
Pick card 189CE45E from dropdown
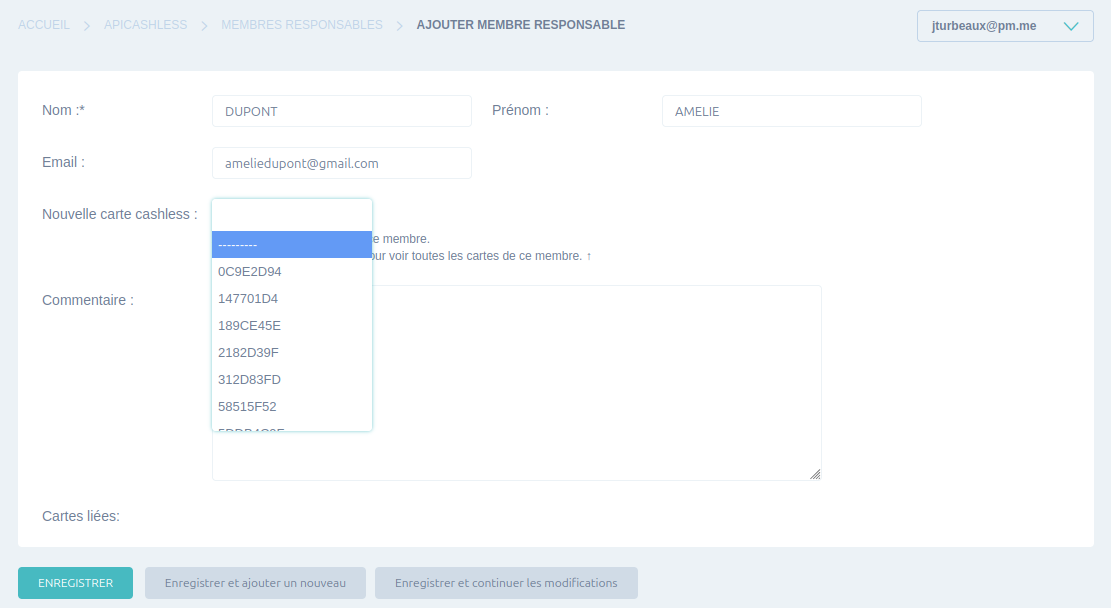click(292, 325)
